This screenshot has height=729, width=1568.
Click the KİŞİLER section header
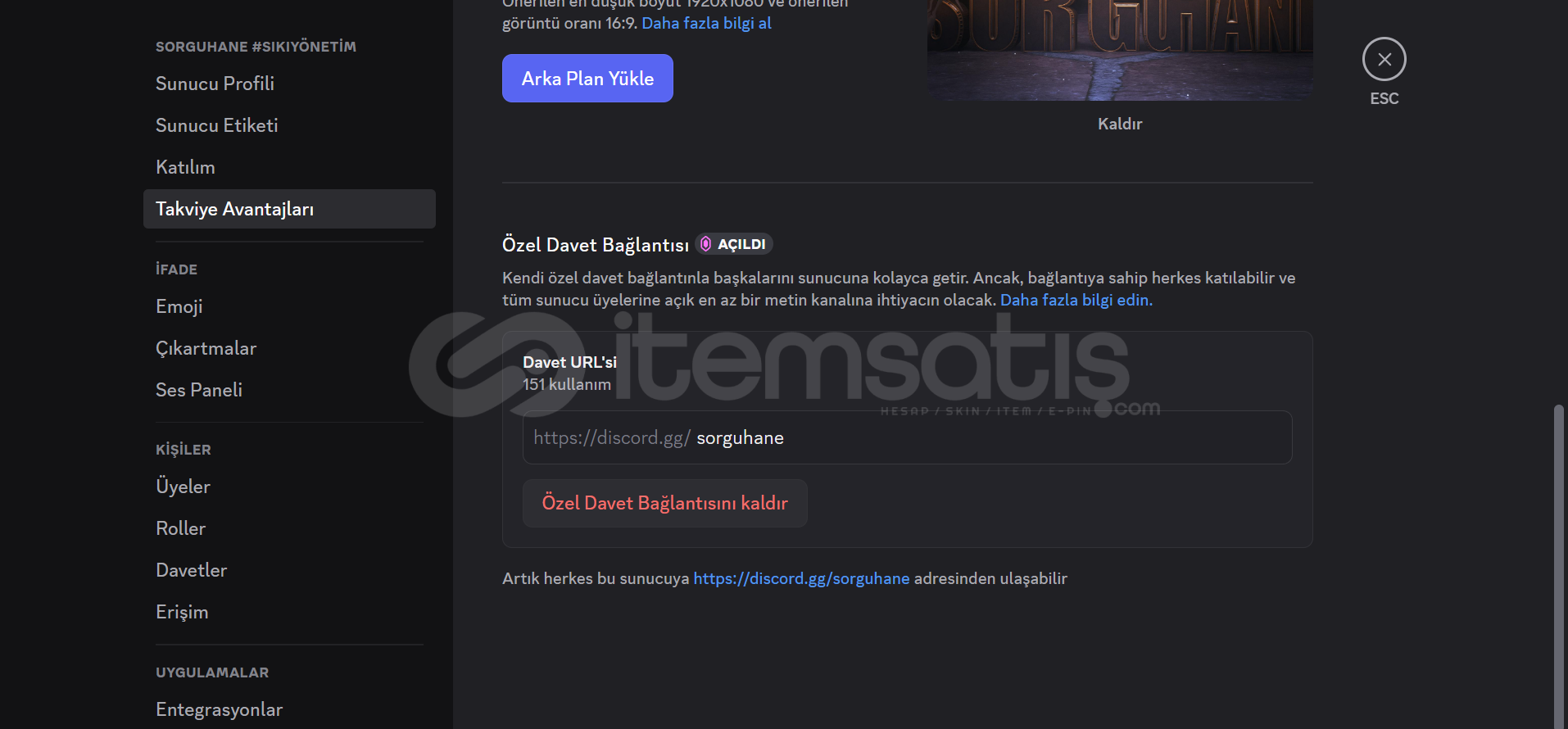pyautogui.click(x=184, y=450)
